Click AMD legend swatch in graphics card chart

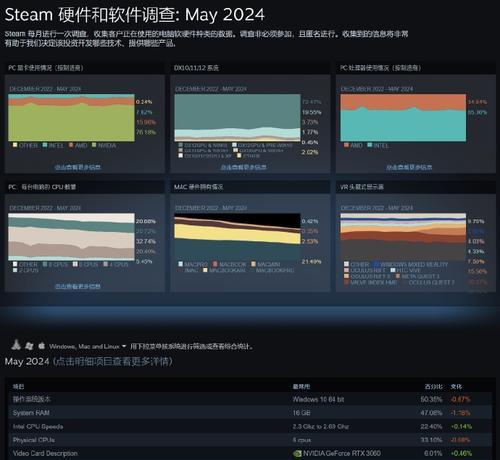click(x=71, y=145)
